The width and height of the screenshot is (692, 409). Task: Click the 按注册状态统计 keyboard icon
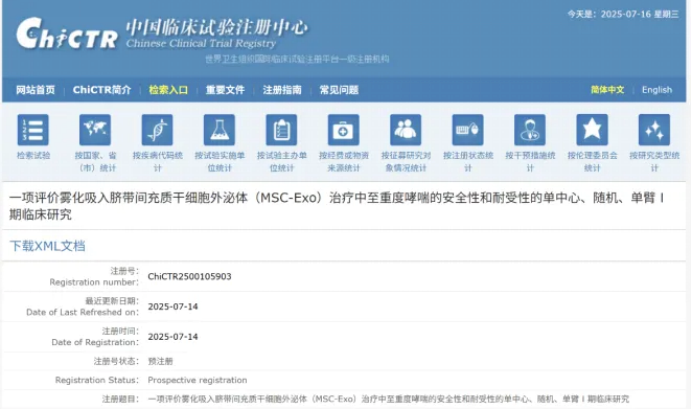(x=467, y=131)
